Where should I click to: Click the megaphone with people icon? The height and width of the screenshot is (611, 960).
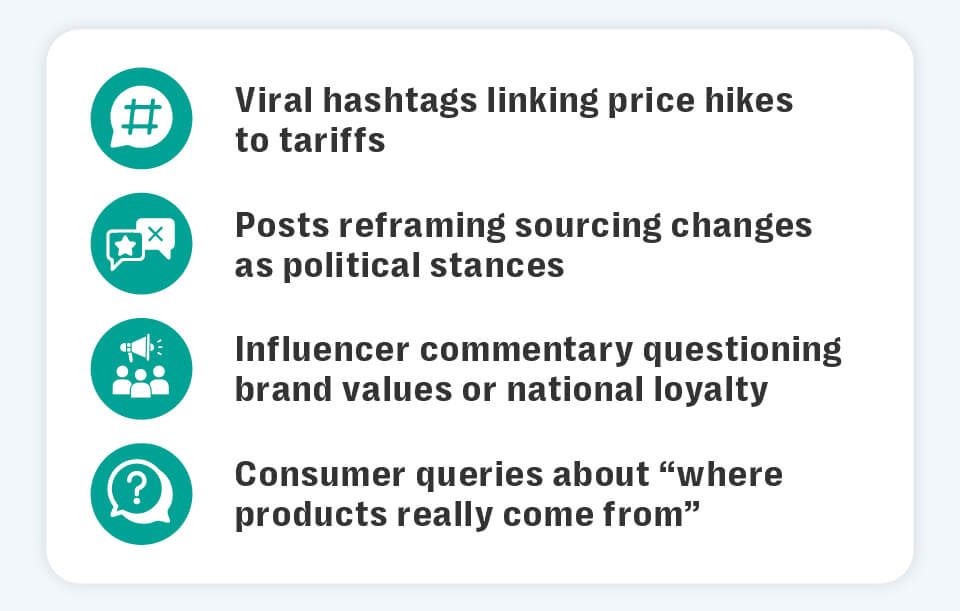click(141, 368)
